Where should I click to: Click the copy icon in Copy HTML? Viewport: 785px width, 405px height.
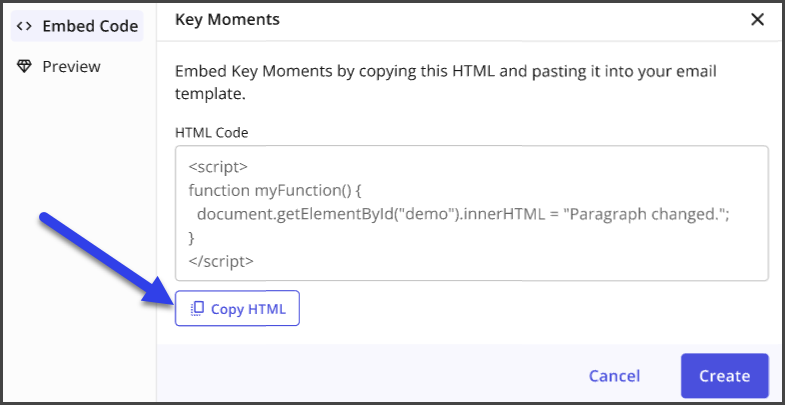(198, 308)
